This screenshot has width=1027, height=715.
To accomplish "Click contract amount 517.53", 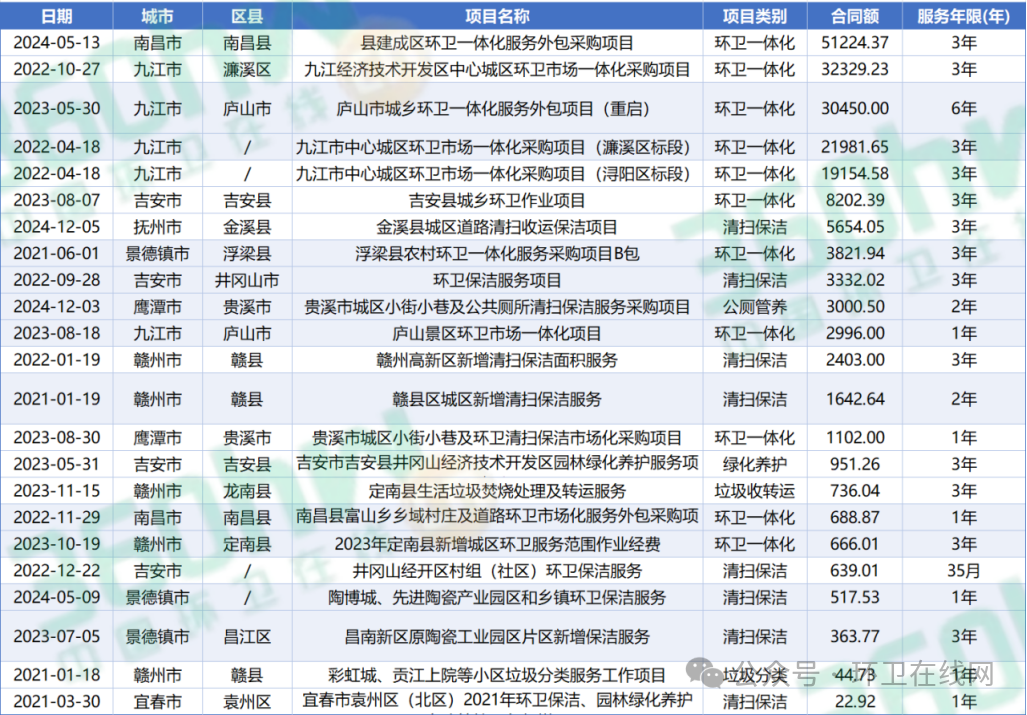I will click(855, 597).
